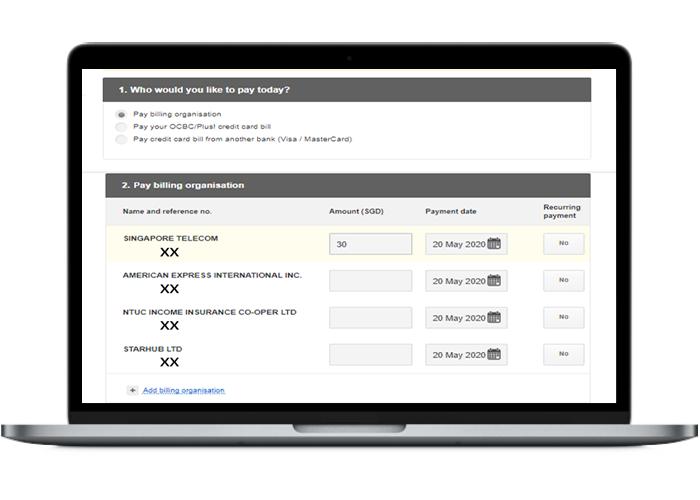The image size is (700, 500).
Task: Click Name and reference no. column header
Action: [x=167, y=211]
